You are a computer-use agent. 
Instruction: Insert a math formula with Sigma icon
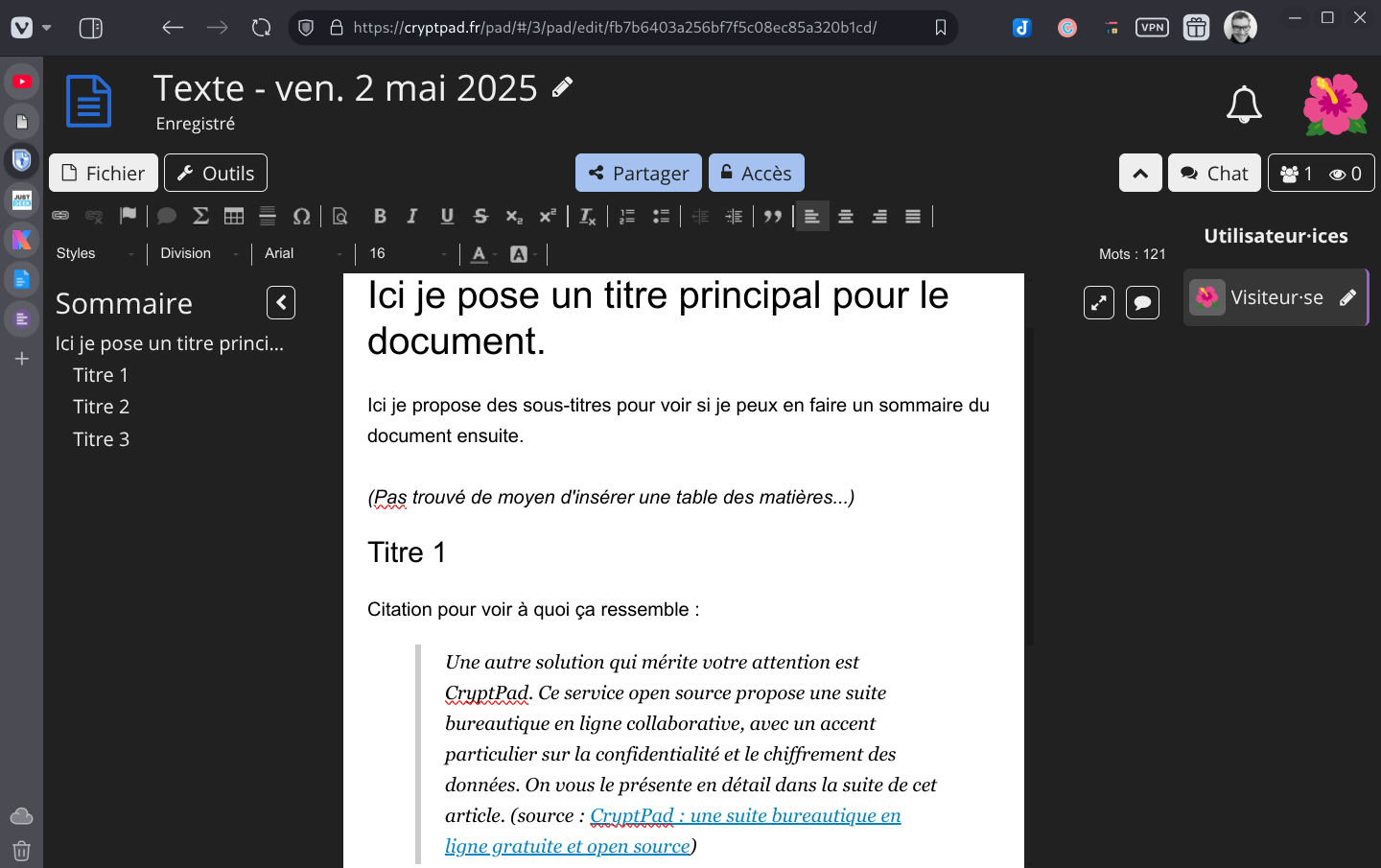(x=200, y=216)
